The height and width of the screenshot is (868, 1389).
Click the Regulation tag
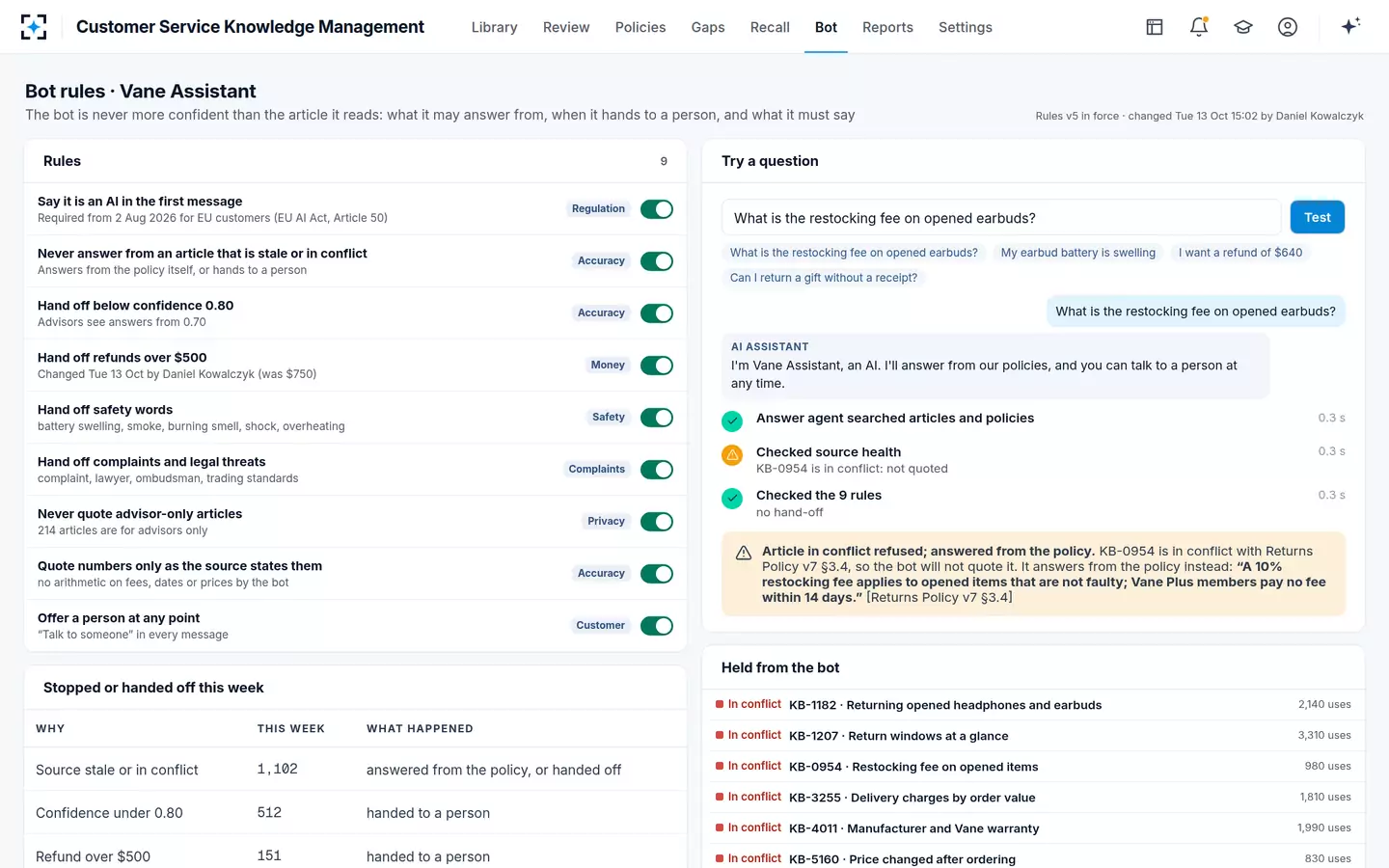tap(598, 209)
